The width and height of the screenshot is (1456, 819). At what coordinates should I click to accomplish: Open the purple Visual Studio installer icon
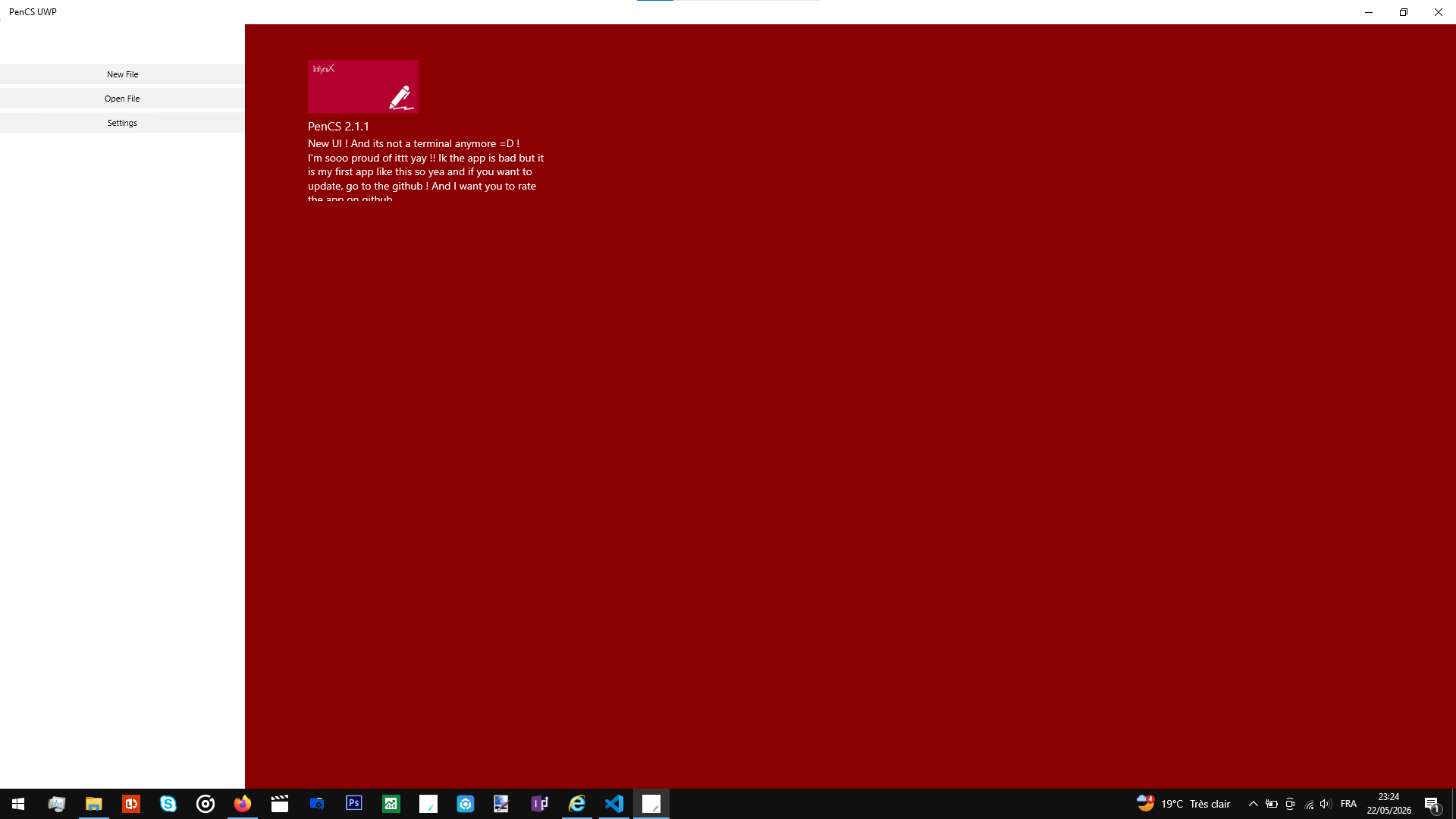coord(540,804)
